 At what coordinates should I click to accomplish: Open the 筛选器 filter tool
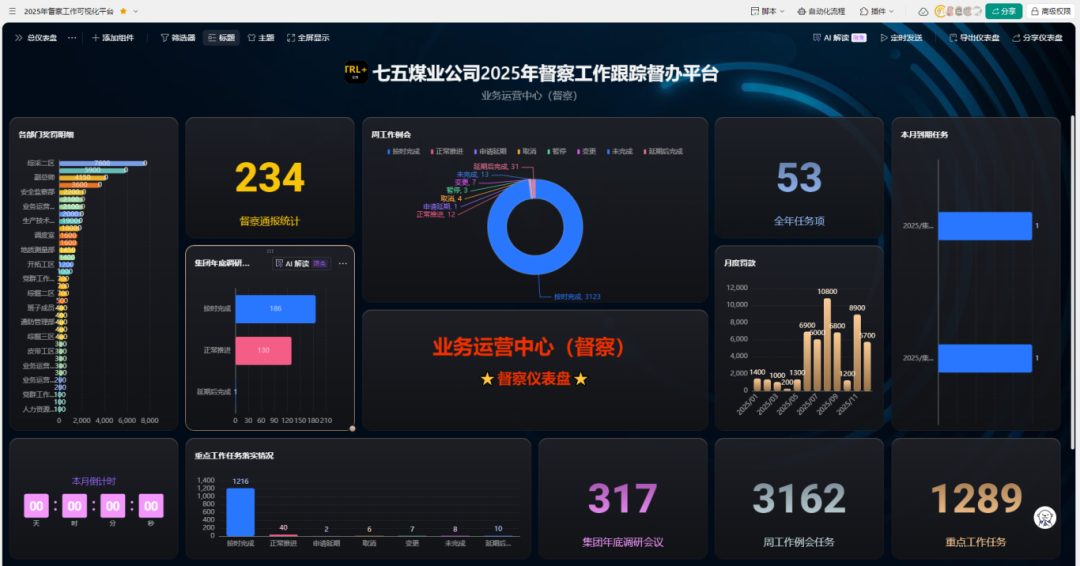(178, 38)
